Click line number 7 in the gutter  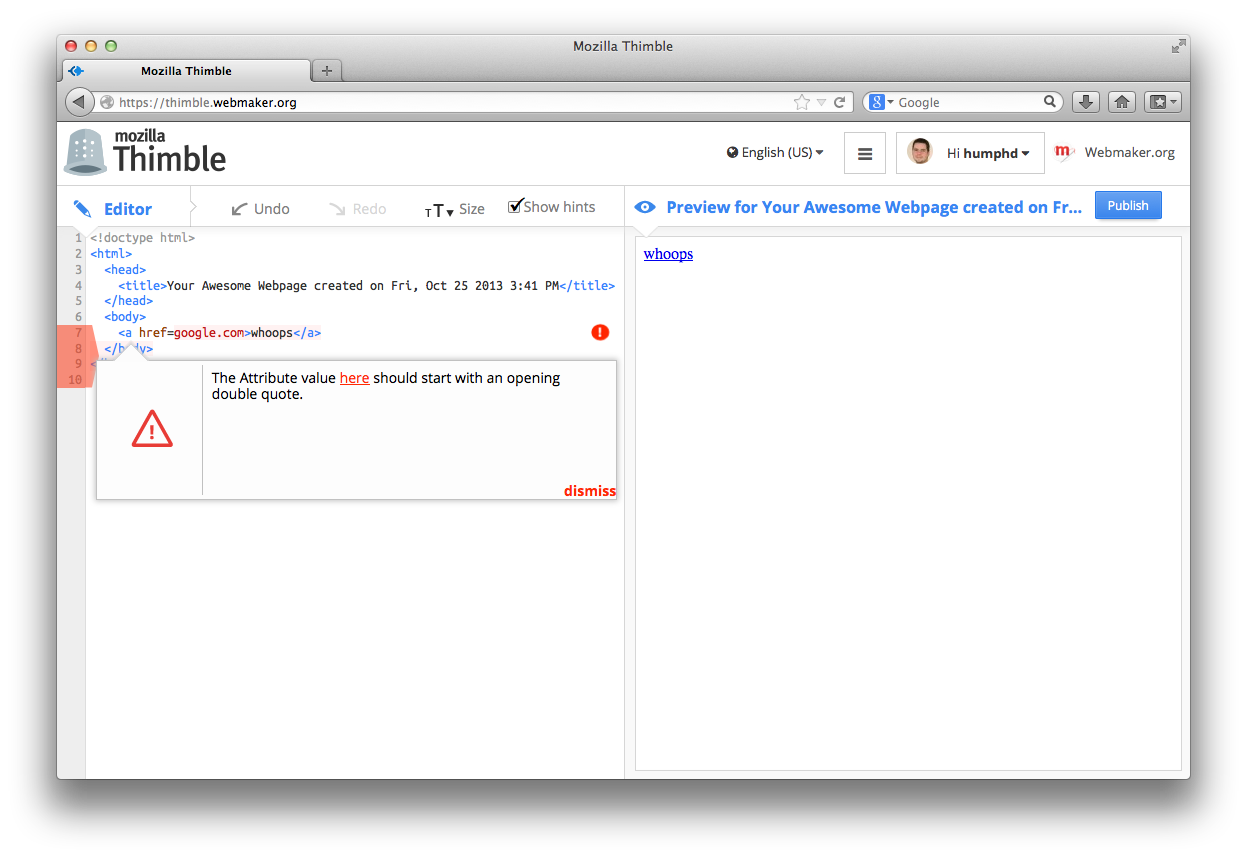[x=78, y=333]
